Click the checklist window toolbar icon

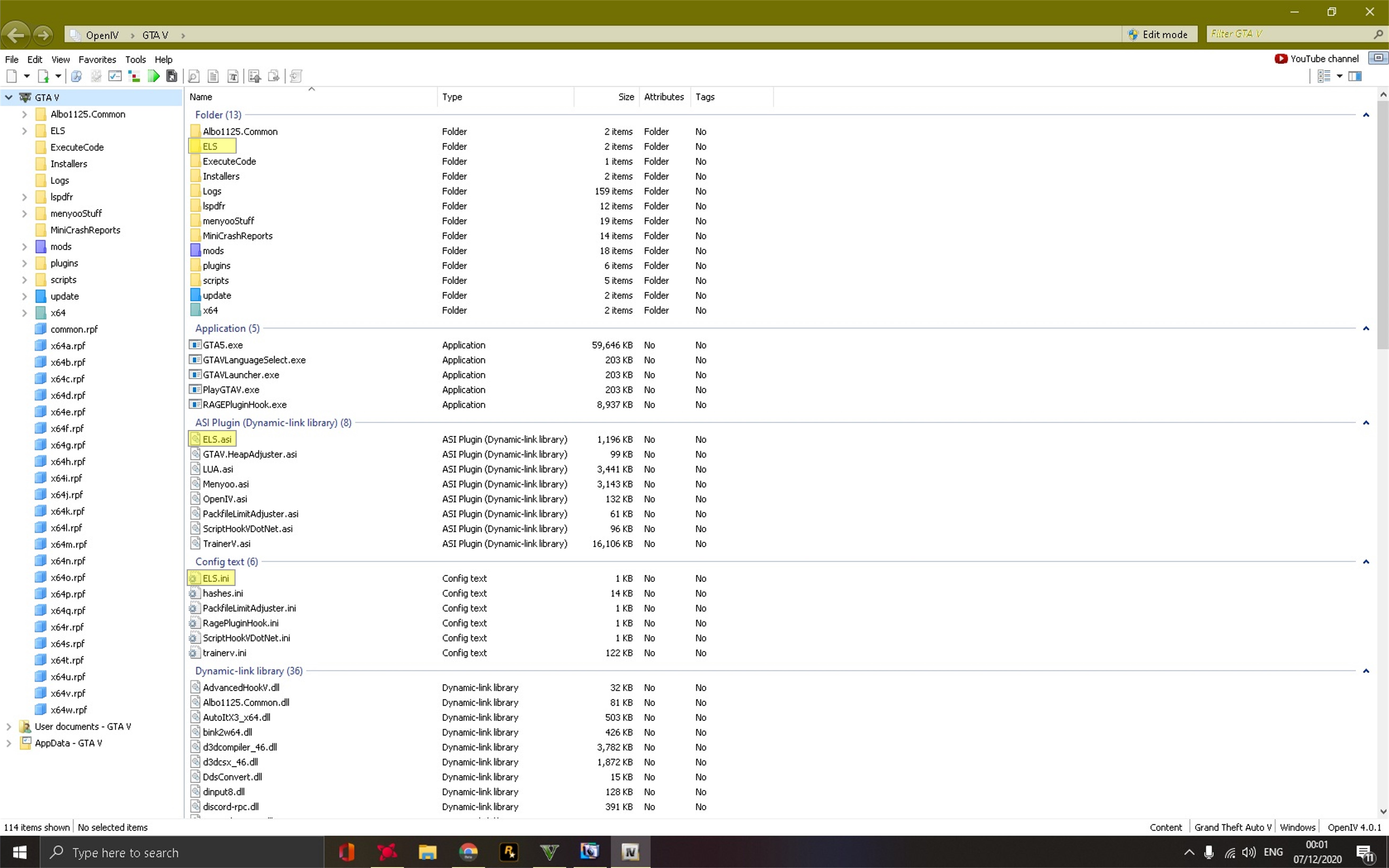(x=115, y=76)
